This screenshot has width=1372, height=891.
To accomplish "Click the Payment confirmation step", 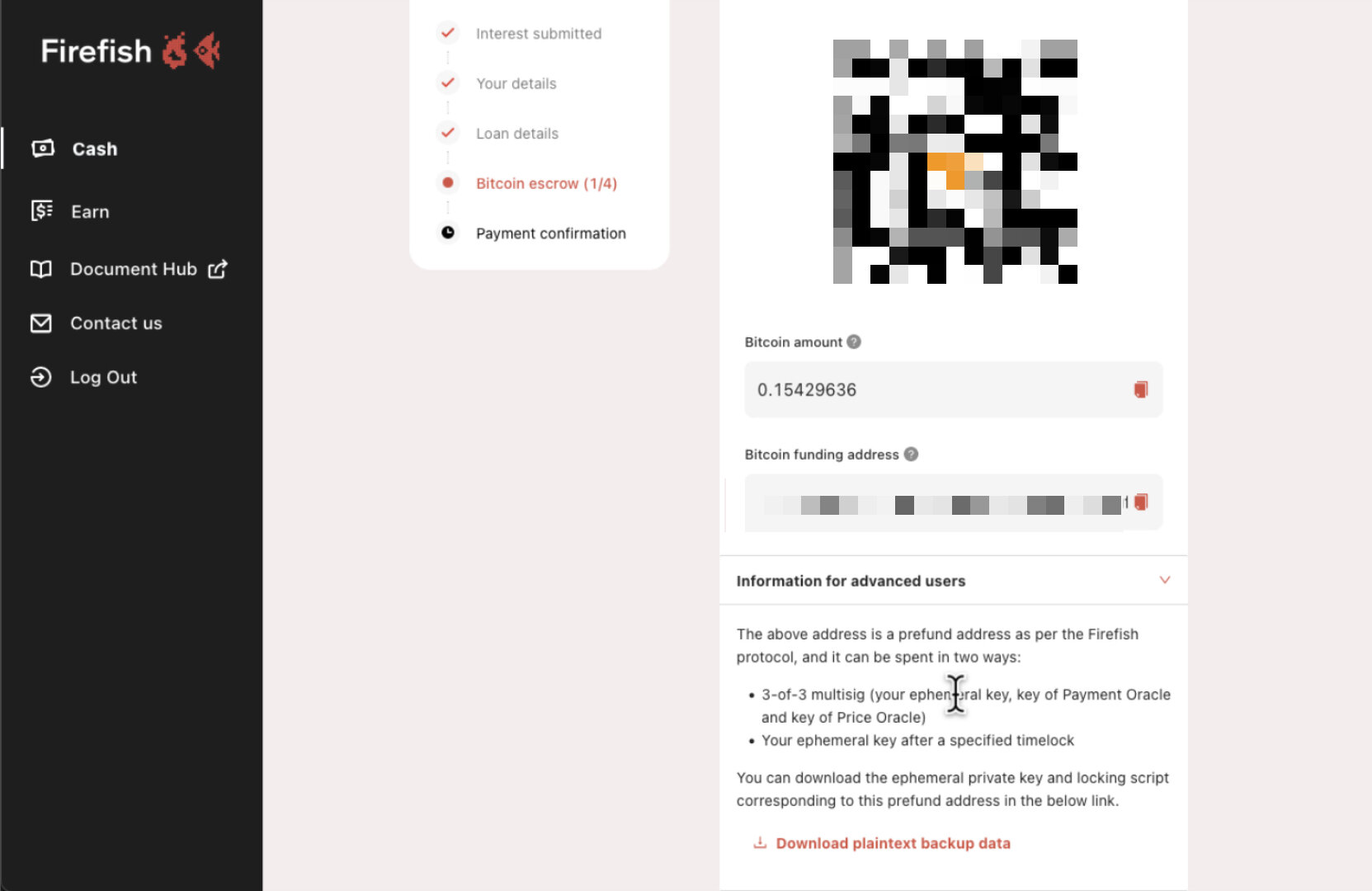I will [x=551, y=233].
